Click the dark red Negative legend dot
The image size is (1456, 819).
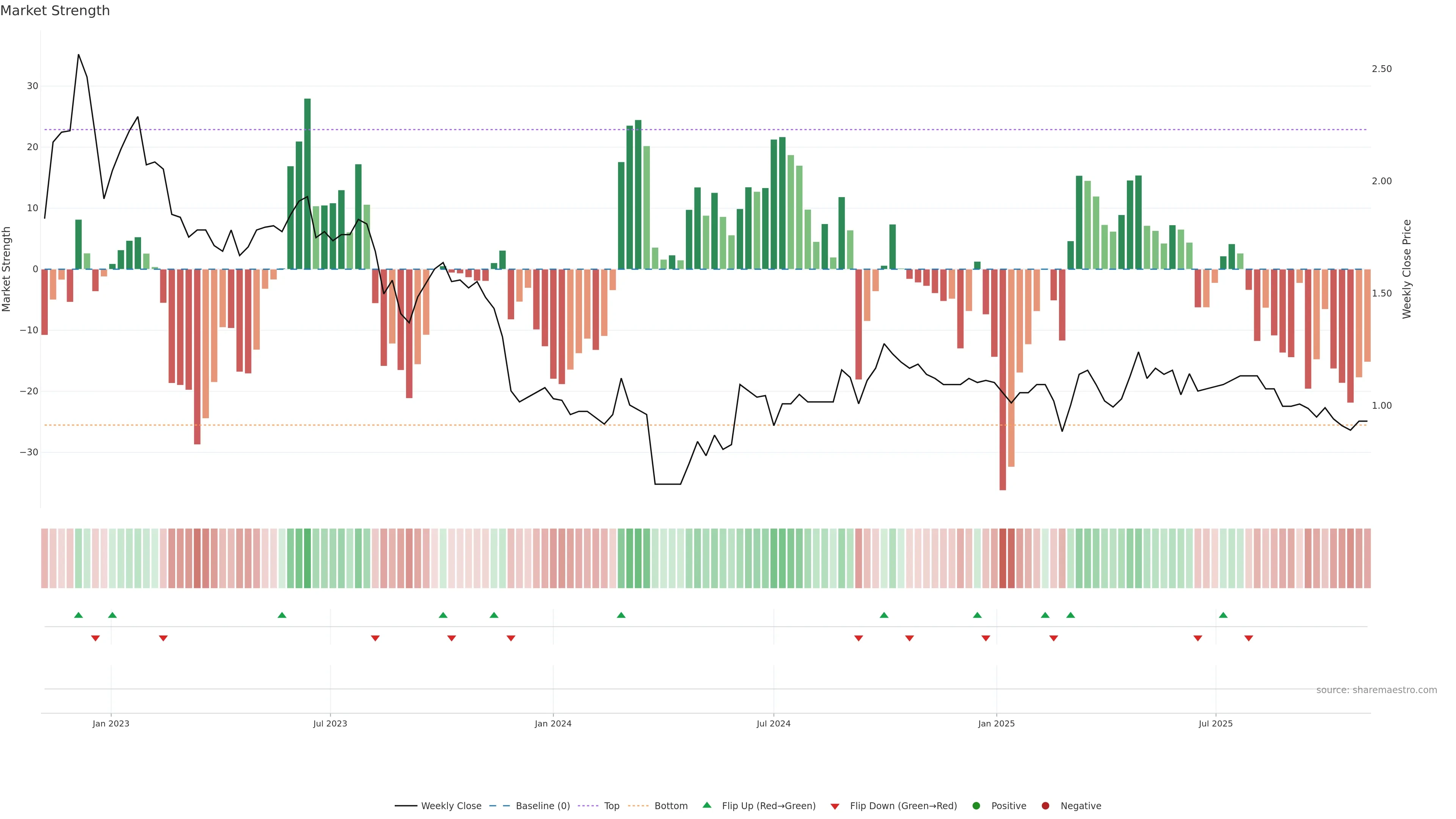[x=1045, y=806]
